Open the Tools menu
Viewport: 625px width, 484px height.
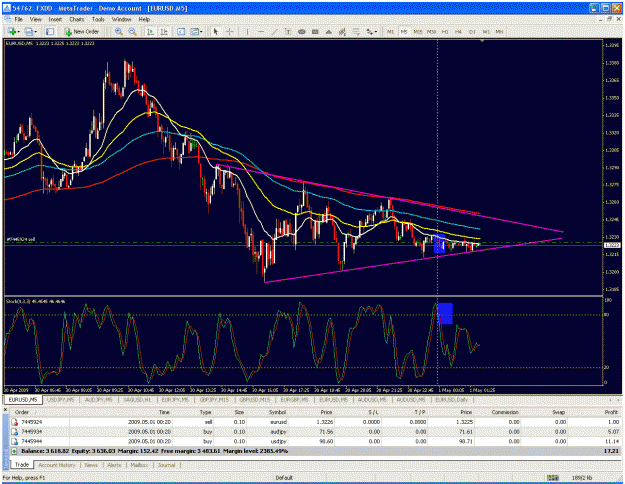click(98, 19)
